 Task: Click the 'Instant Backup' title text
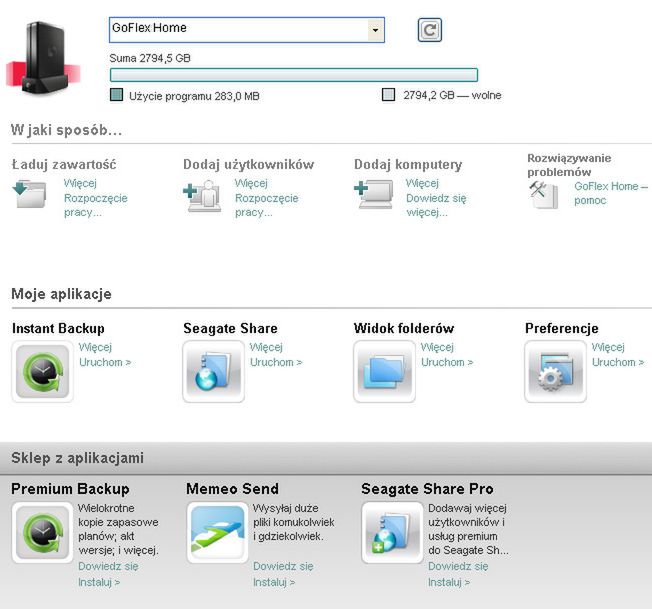pyautogui.click(x=58, y=328)
